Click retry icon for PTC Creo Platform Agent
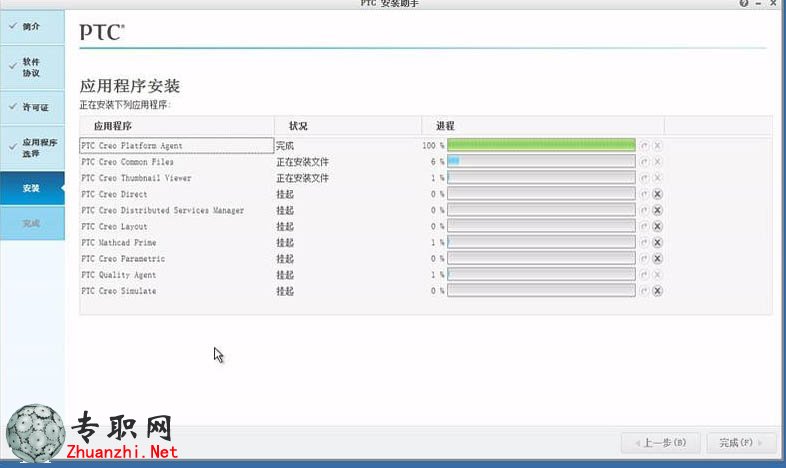786x468 pixels. click(x=644, y=146)
